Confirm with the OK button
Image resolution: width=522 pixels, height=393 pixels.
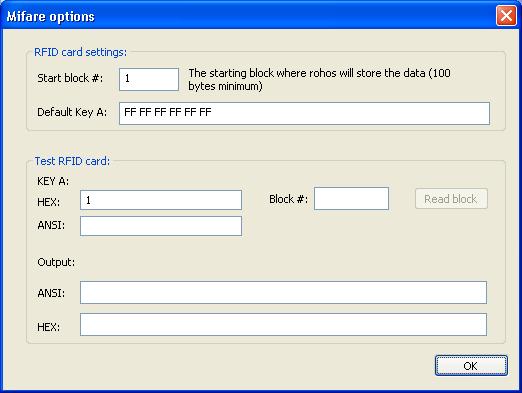(471, 366)
